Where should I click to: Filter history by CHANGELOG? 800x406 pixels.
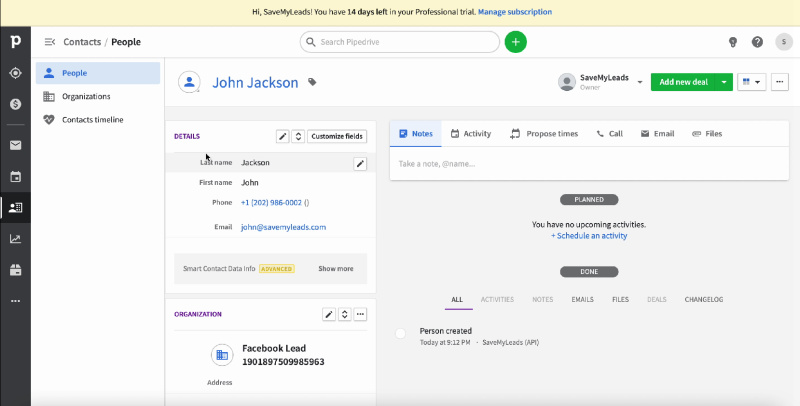[x=704, y=300]
